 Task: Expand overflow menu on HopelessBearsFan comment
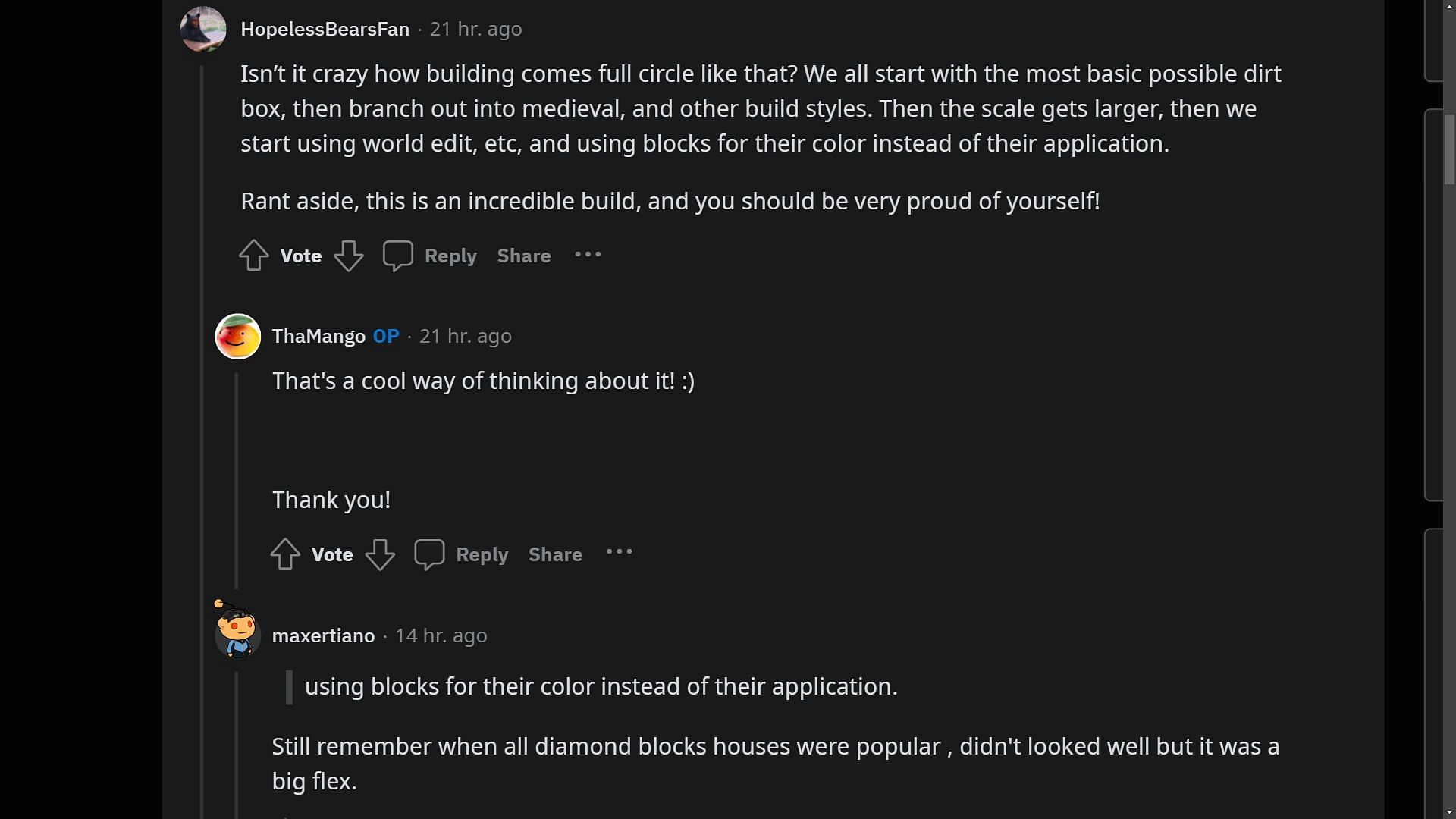587,253
